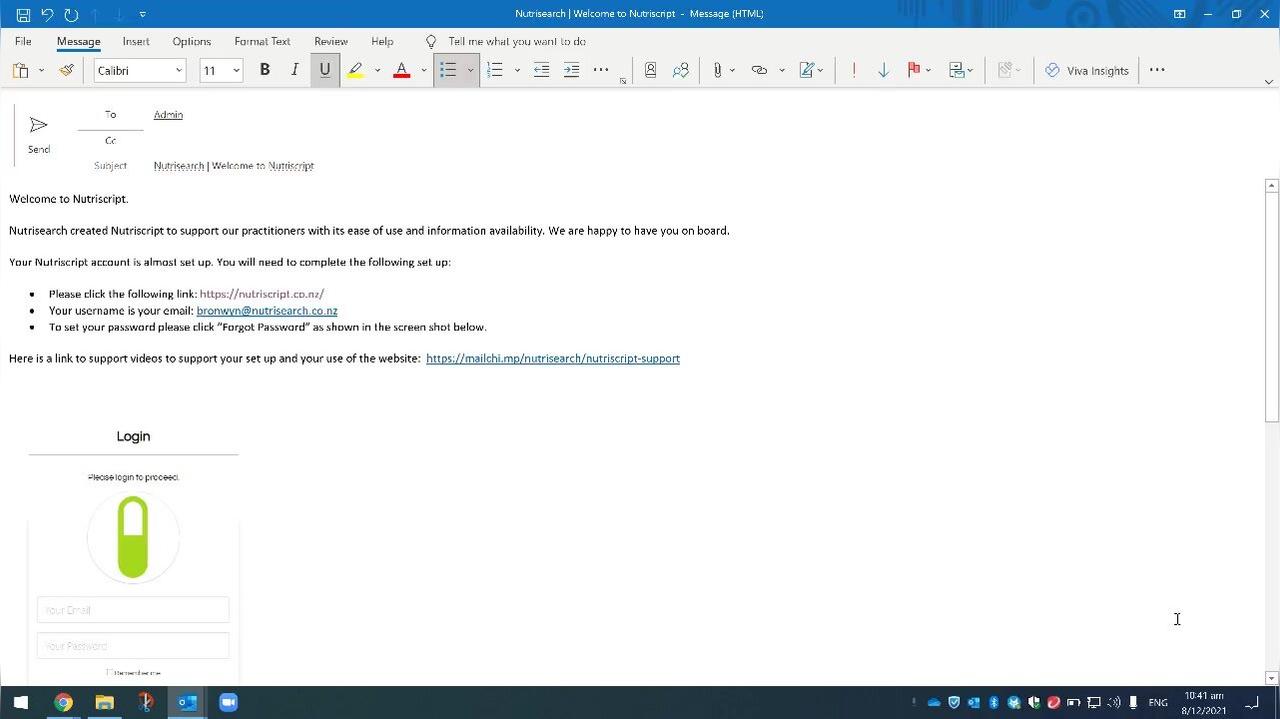This screenshot has height=719, width=1280.
Task: Click the Cc button
Action: 110,141
